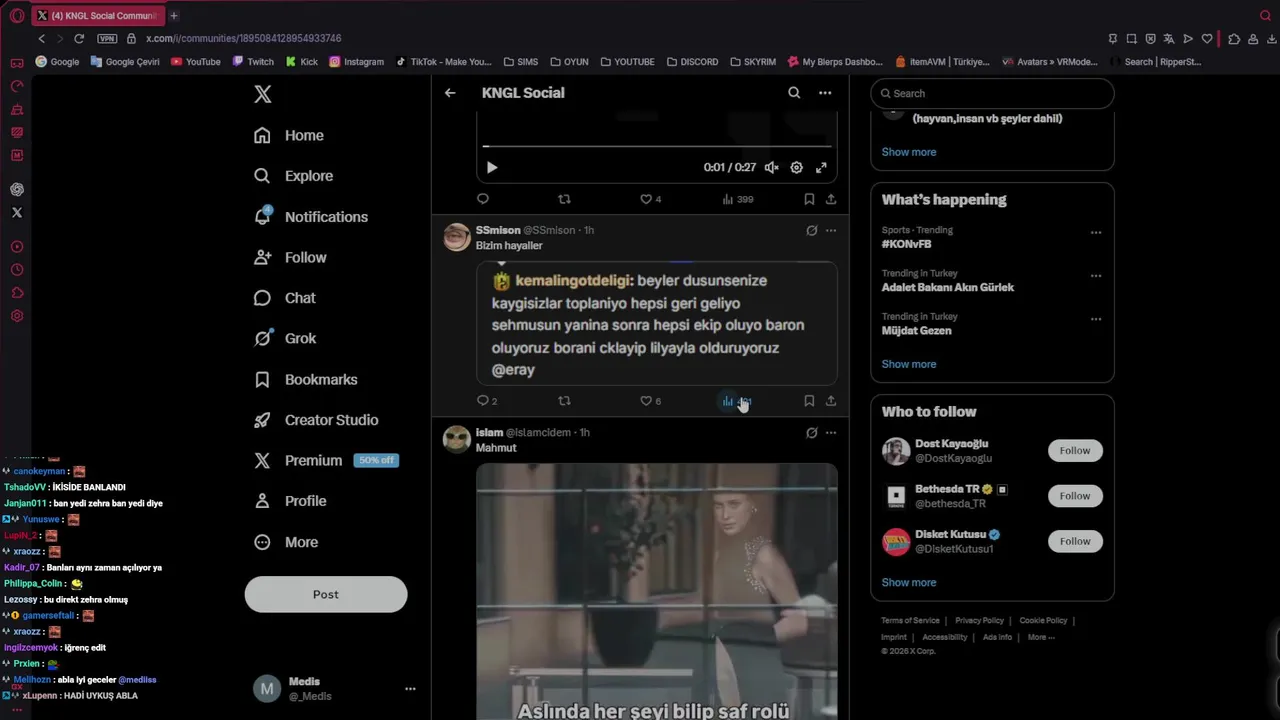
Task: Open the kemalingotdeligi quoted chat image
Action: coord(656,323)
